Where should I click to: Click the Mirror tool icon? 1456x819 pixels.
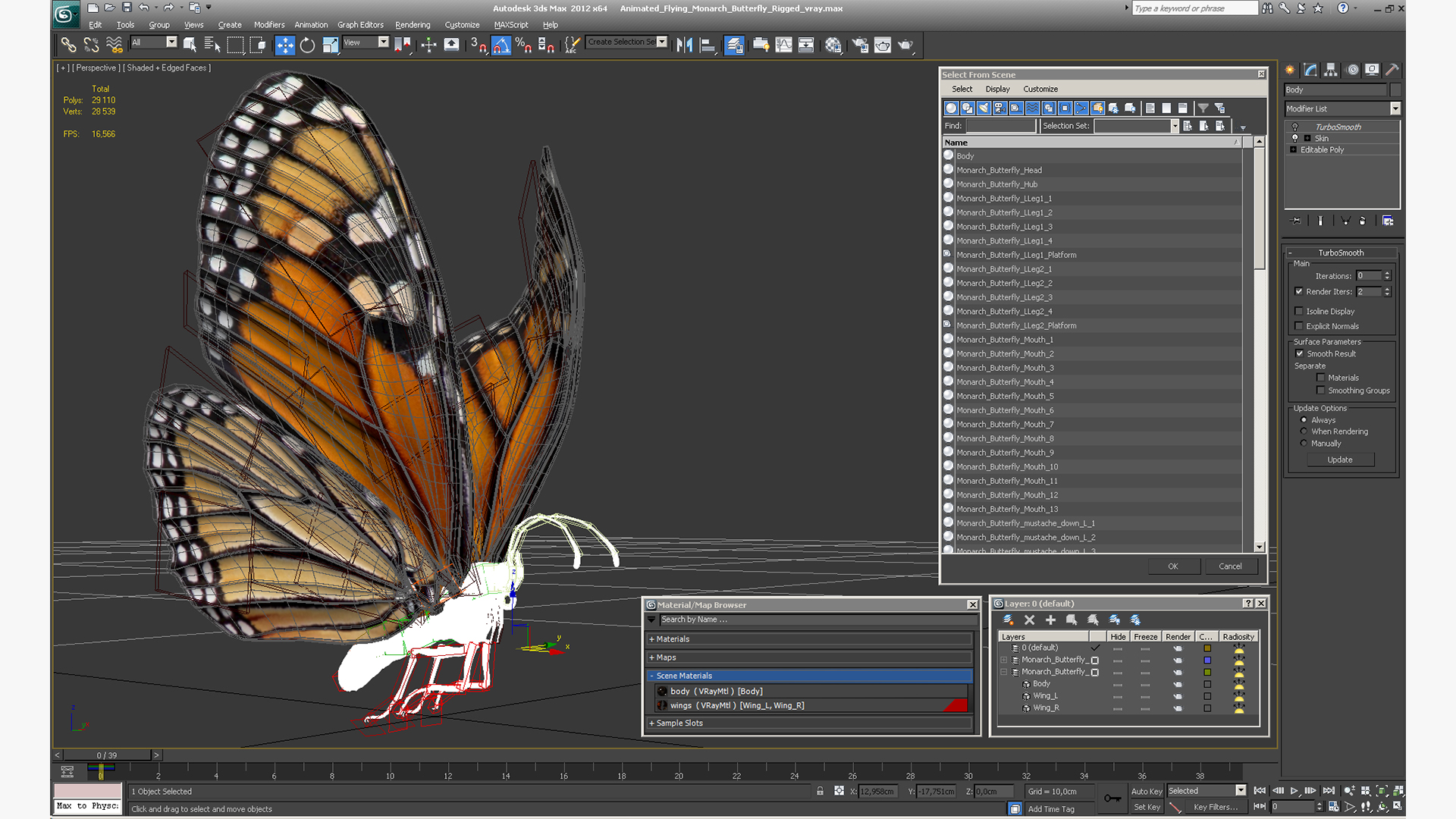coord(685,45)
